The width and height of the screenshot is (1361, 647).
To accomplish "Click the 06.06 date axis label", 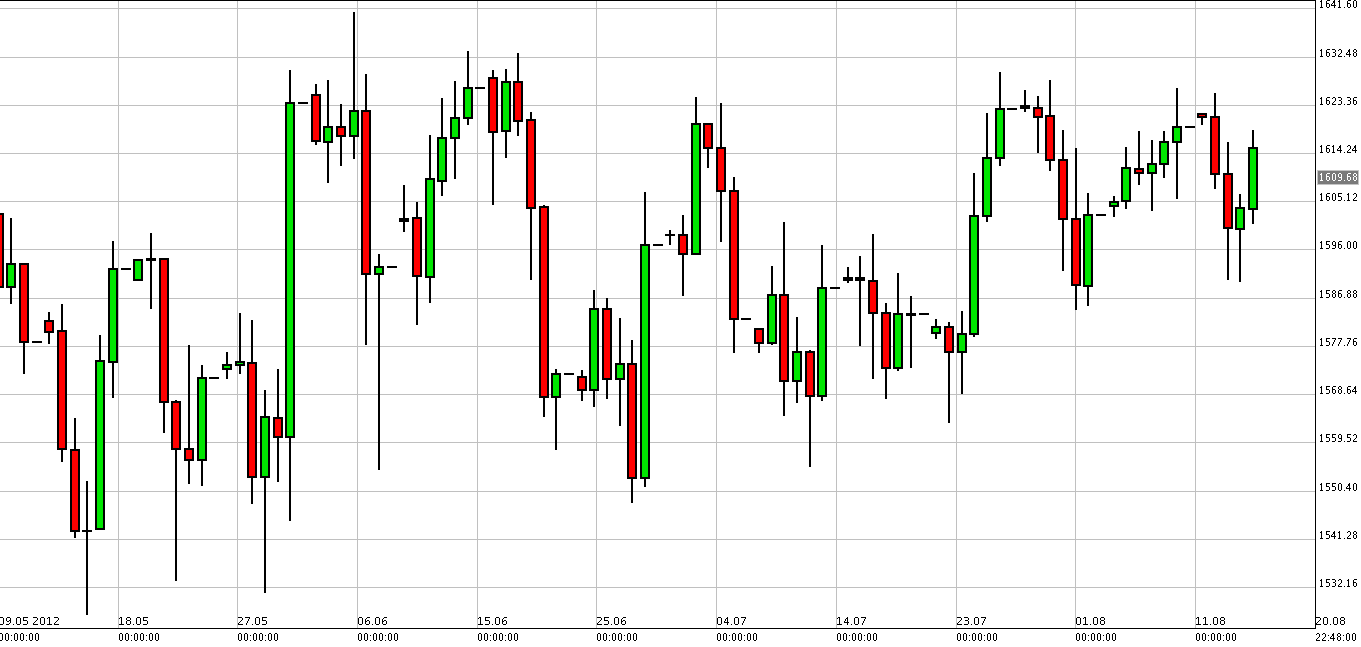I will coord(372,621).
